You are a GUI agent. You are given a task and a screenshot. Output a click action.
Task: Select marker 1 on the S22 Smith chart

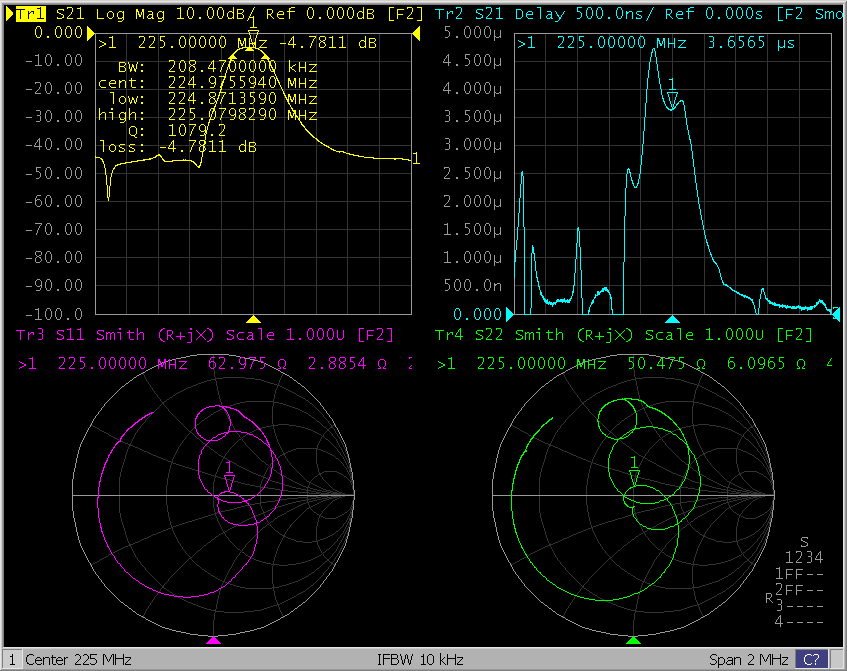click(x=634, y=476)
